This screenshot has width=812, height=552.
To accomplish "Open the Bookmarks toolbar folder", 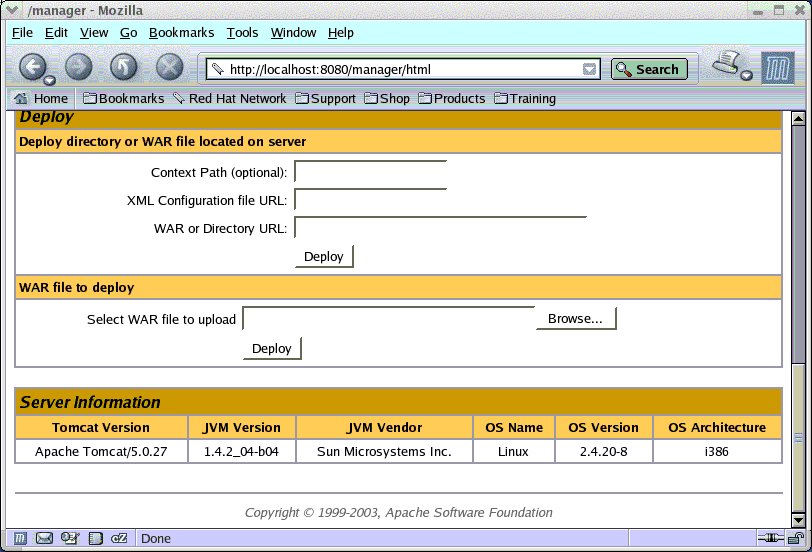I will [124, 98].
